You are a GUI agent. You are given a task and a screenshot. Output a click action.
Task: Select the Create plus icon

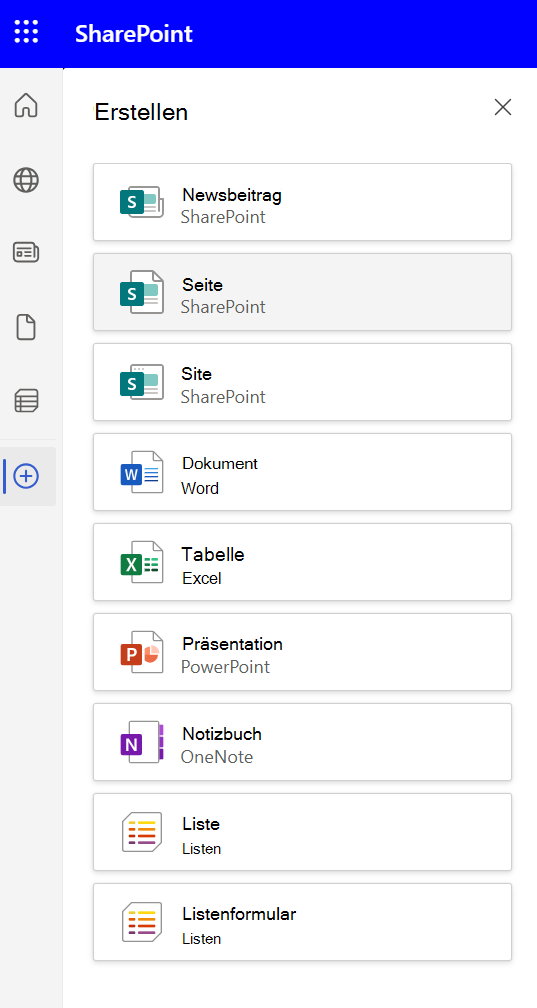tap(26, 476)
